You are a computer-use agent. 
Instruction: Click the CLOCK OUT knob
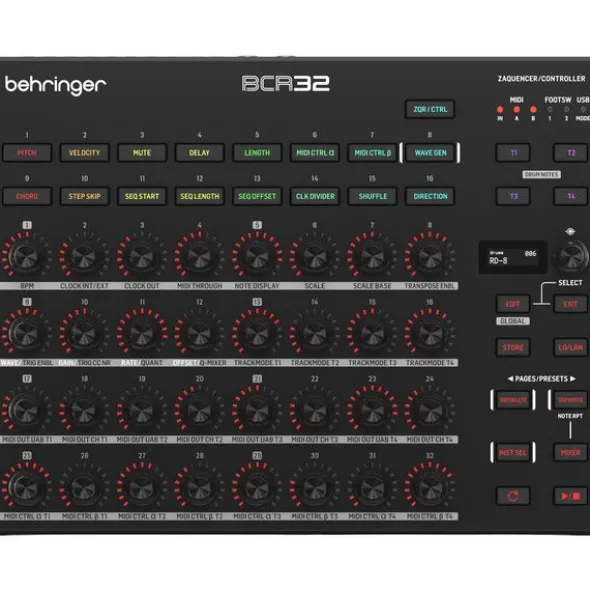tap(141, 257)
